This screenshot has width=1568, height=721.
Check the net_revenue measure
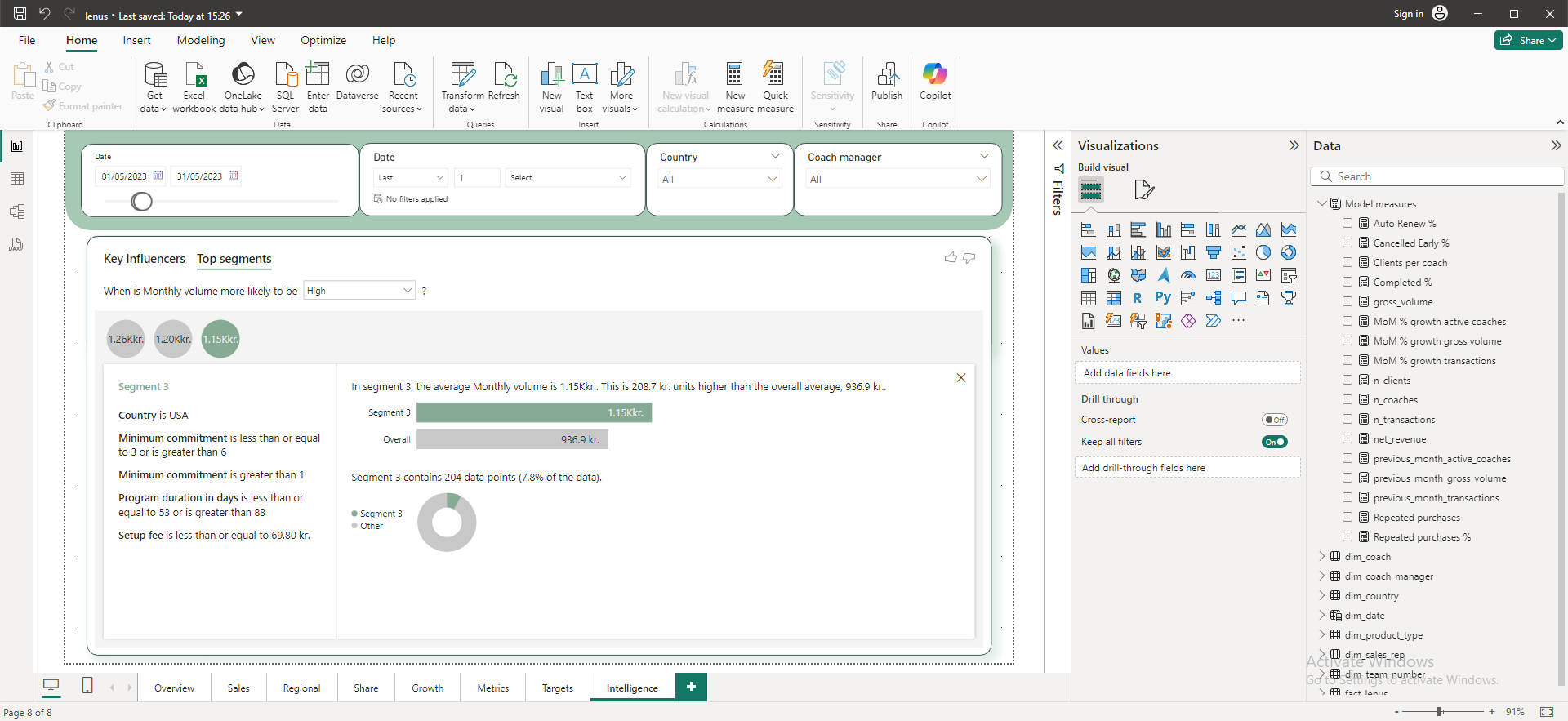click(1347, 438)
